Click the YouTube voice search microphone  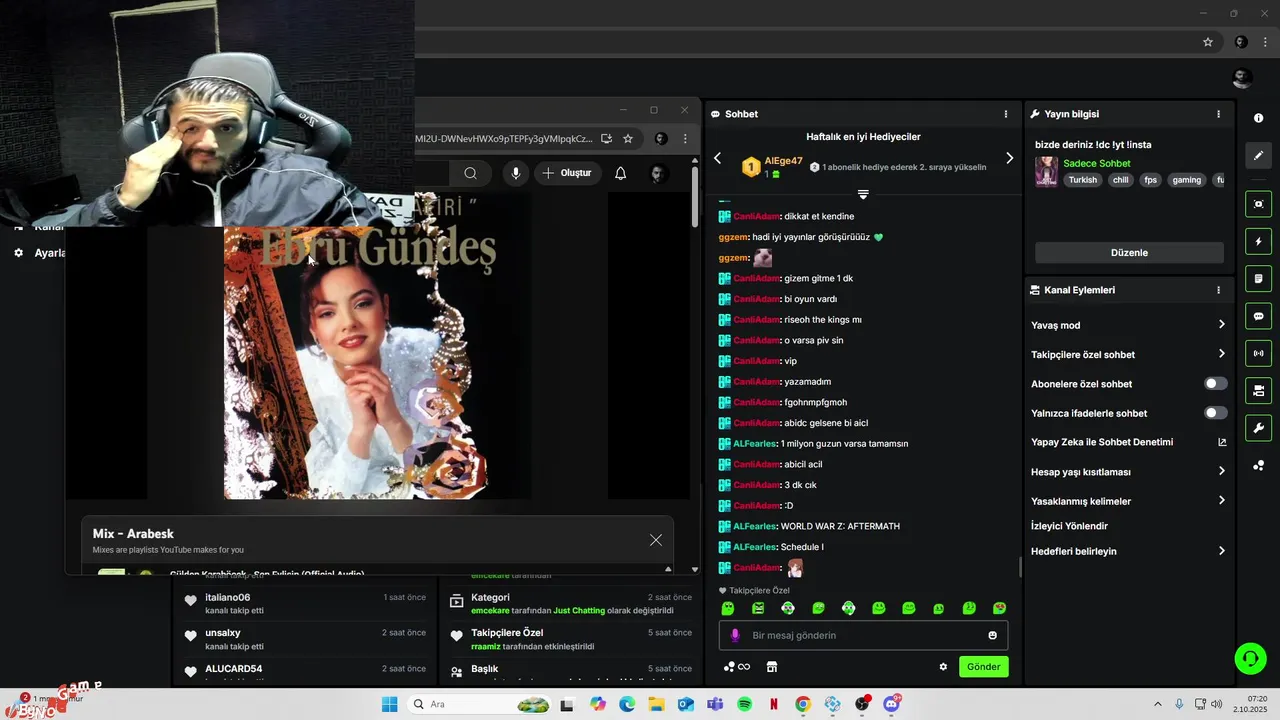click(x=515, y=173)
